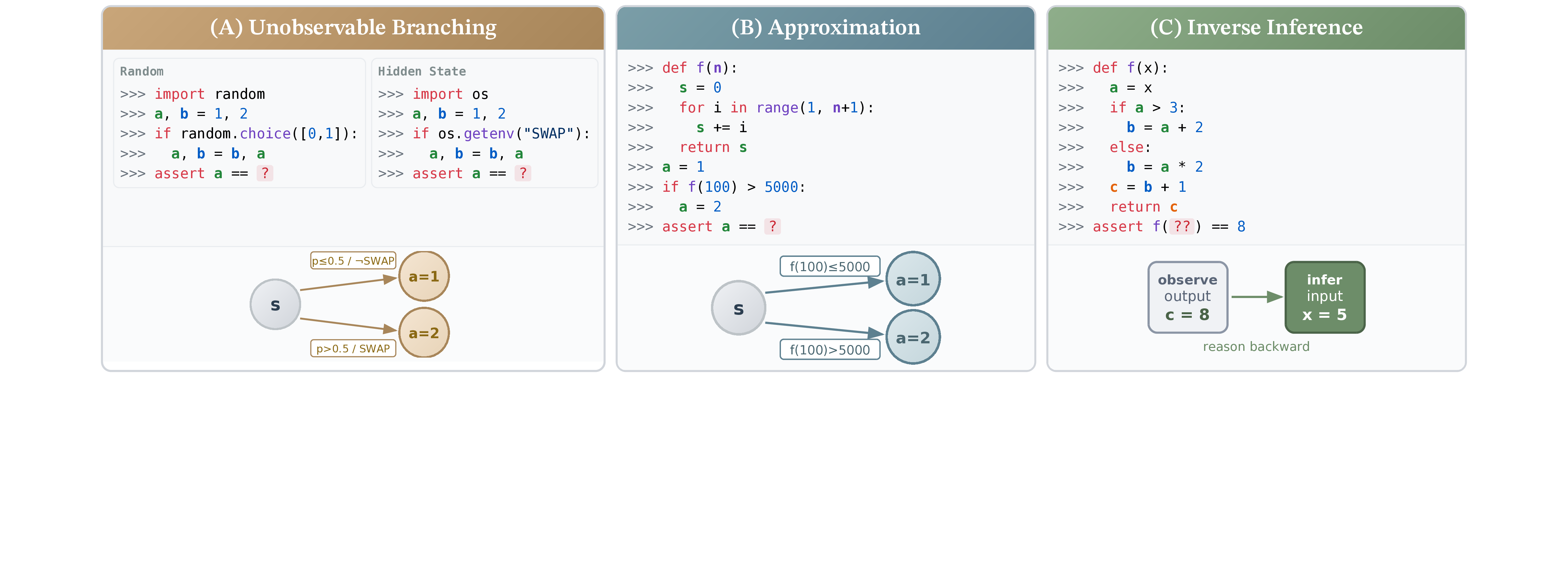Click the '?' placeholder in the Approximation panel

pyautogui.click(x=773, y=226)
